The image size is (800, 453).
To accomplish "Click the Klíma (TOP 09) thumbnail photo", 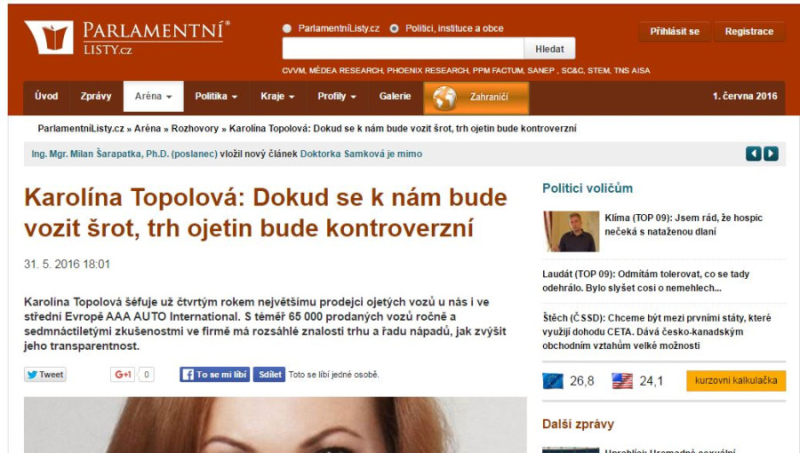I will 571,231.
